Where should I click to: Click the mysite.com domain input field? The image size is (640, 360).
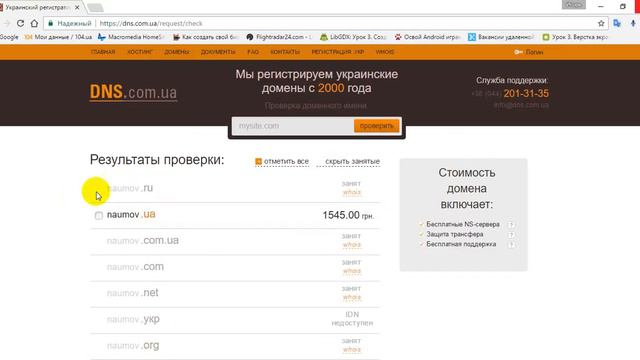tap(293, 126)
